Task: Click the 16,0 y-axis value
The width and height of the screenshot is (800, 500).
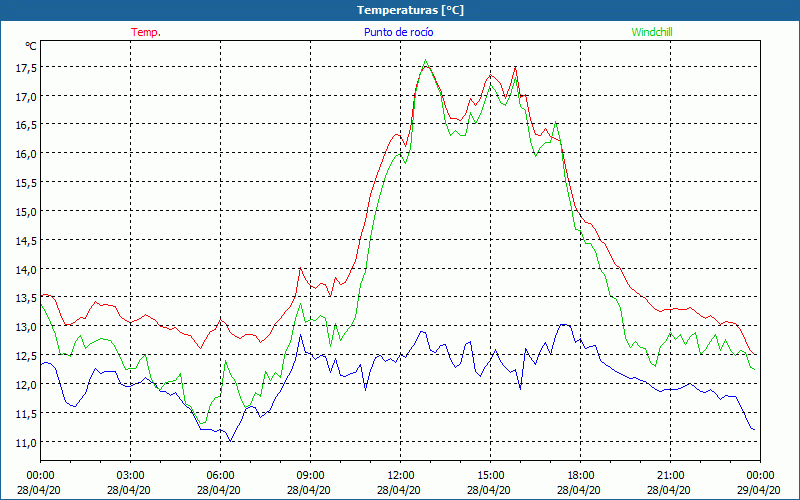Action: pyautogui.click(x=26, y=154)
